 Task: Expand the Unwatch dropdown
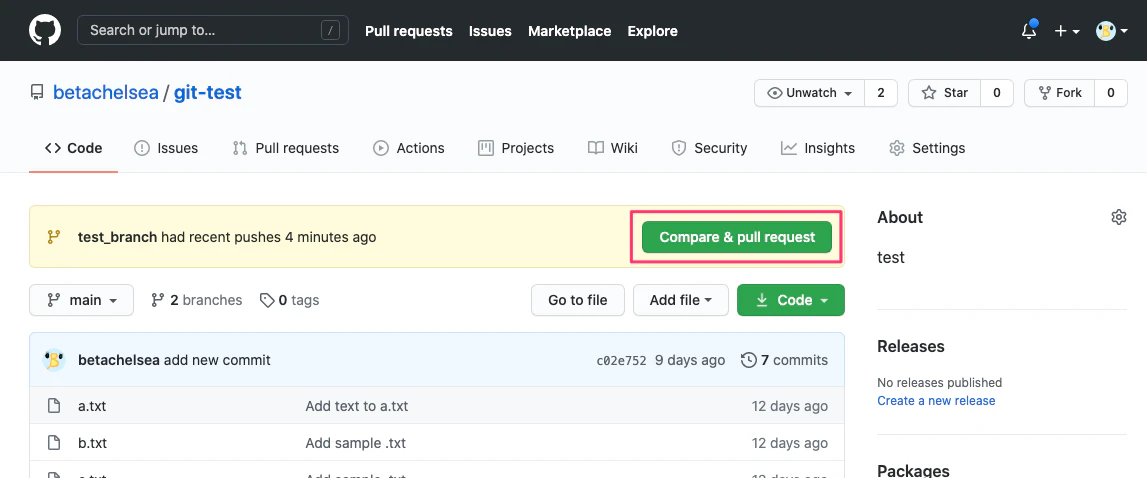pyautogui.click(x=810, y=93)
